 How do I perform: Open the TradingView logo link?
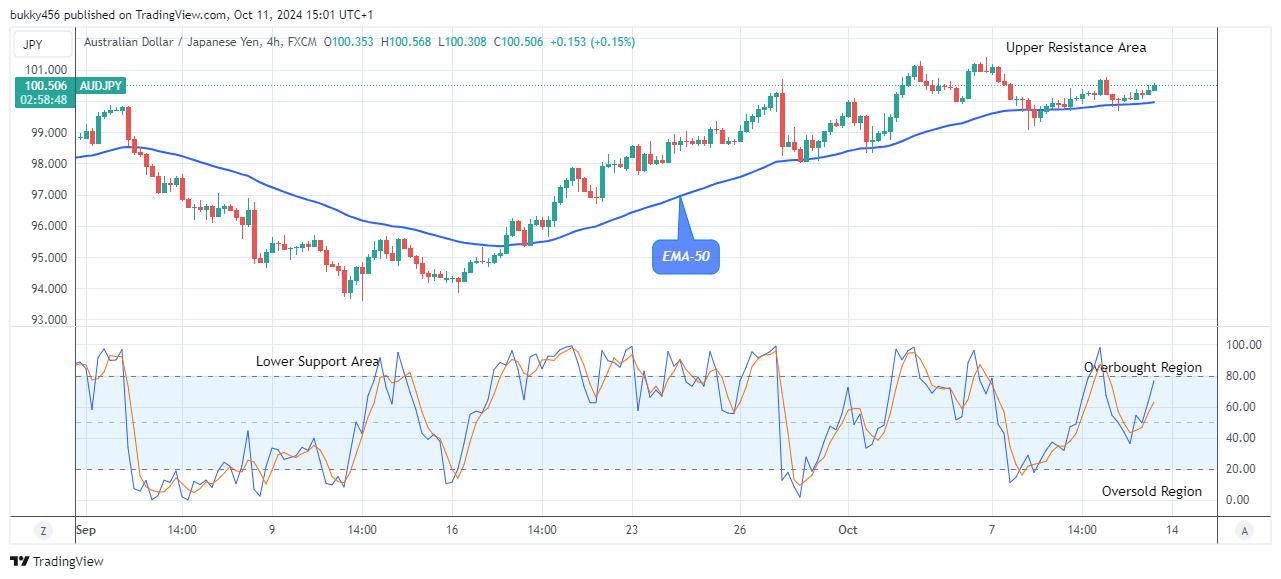pos(57,562)
